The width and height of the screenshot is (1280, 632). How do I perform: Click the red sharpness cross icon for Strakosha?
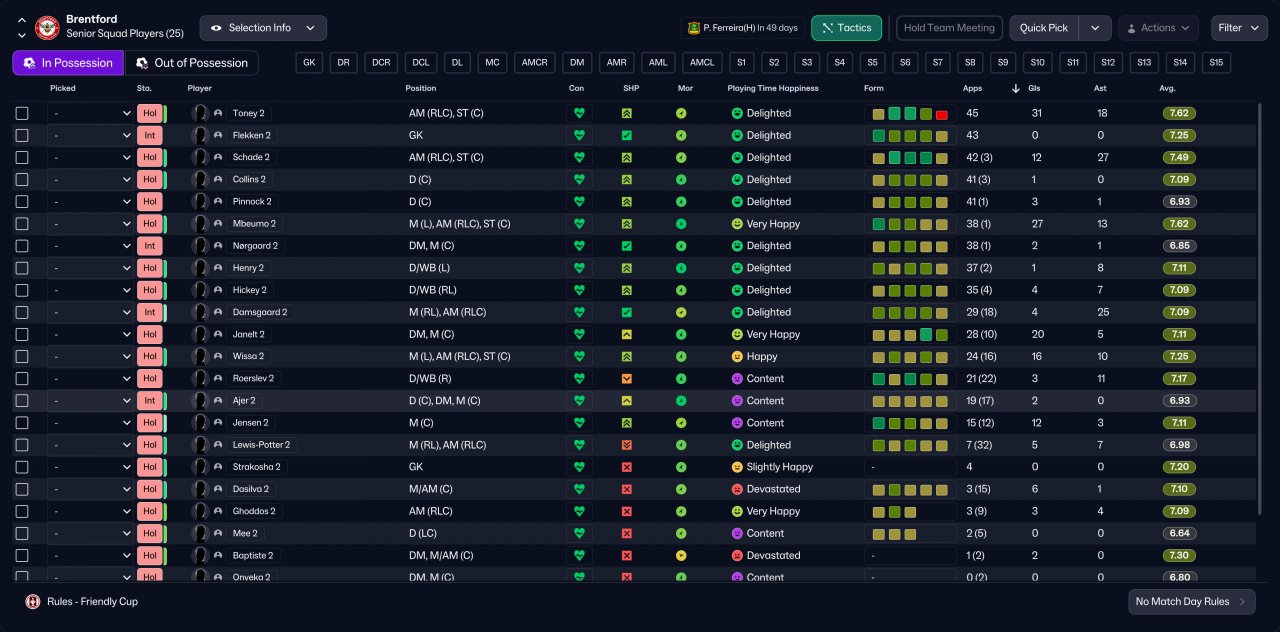tap(626, 467)
